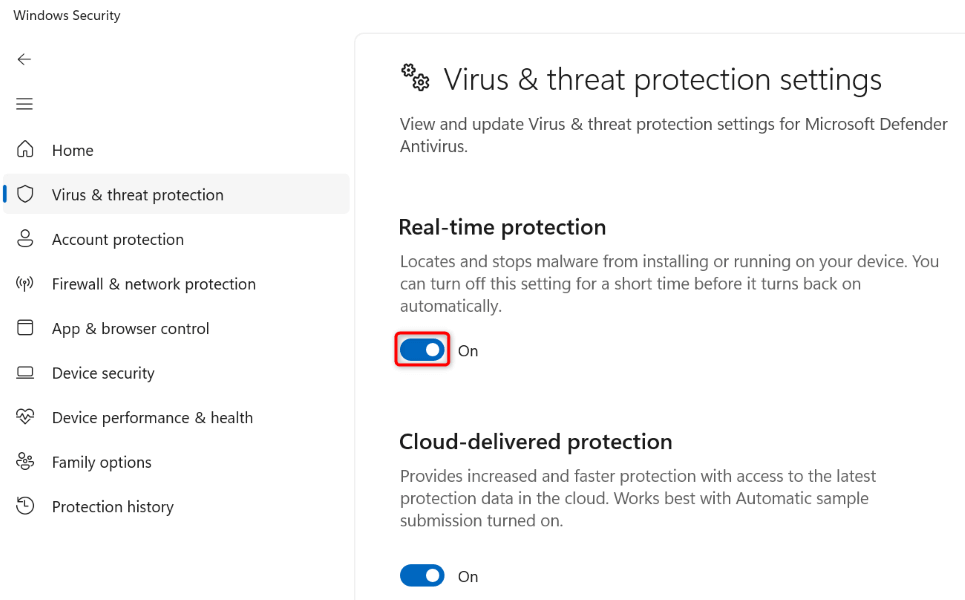This screenshot has width=965, height=600.
Task: Click the back arrow
Action: (x=24, y=59)
